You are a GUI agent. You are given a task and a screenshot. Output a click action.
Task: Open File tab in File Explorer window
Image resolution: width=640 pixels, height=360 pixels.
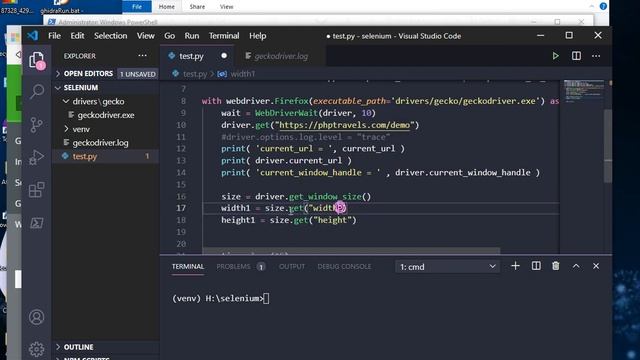click(x=137, y=7)
